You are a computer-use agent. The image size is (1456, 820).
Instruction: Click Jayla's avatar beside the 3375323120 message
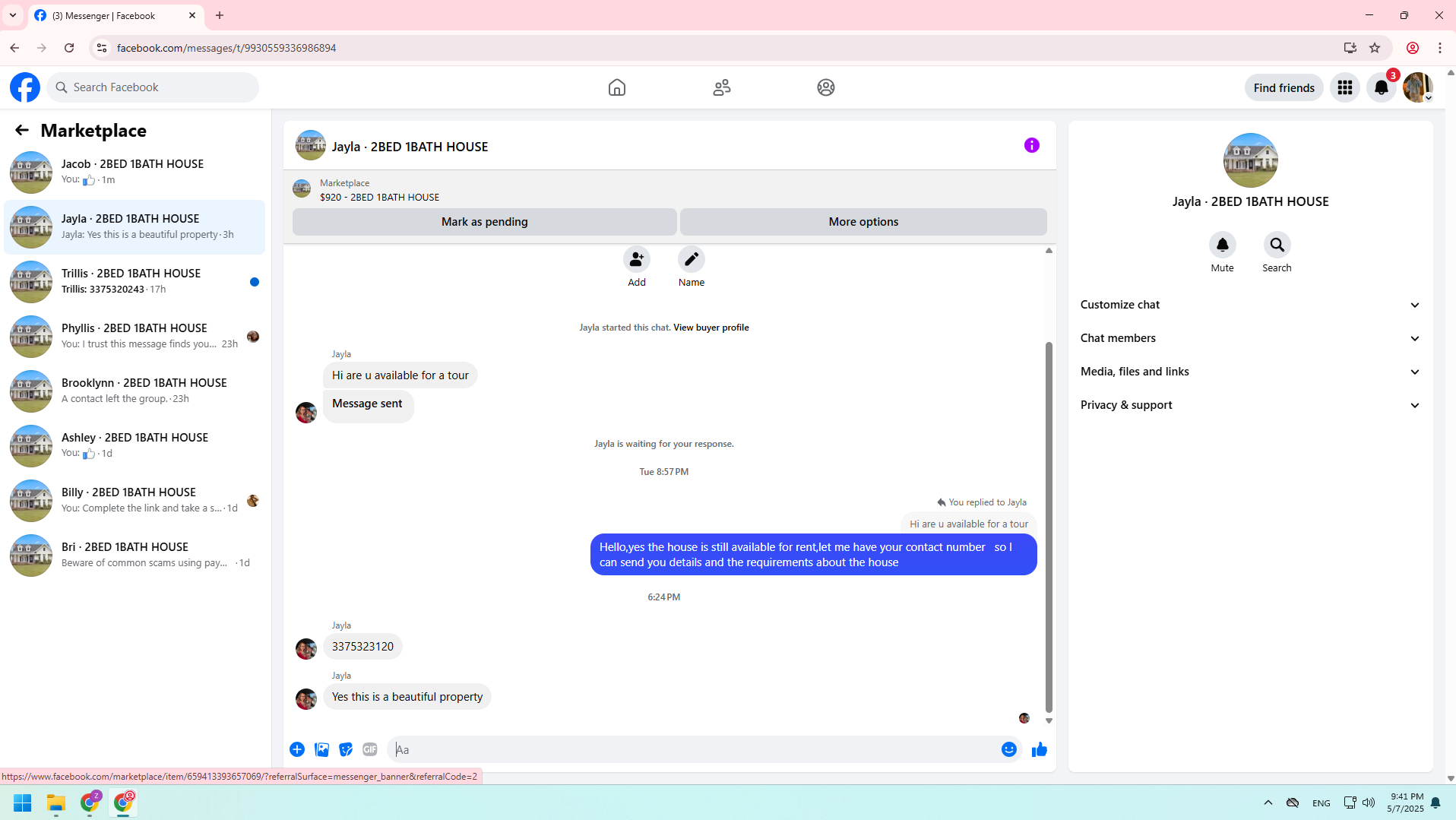[x=306, y=649]
